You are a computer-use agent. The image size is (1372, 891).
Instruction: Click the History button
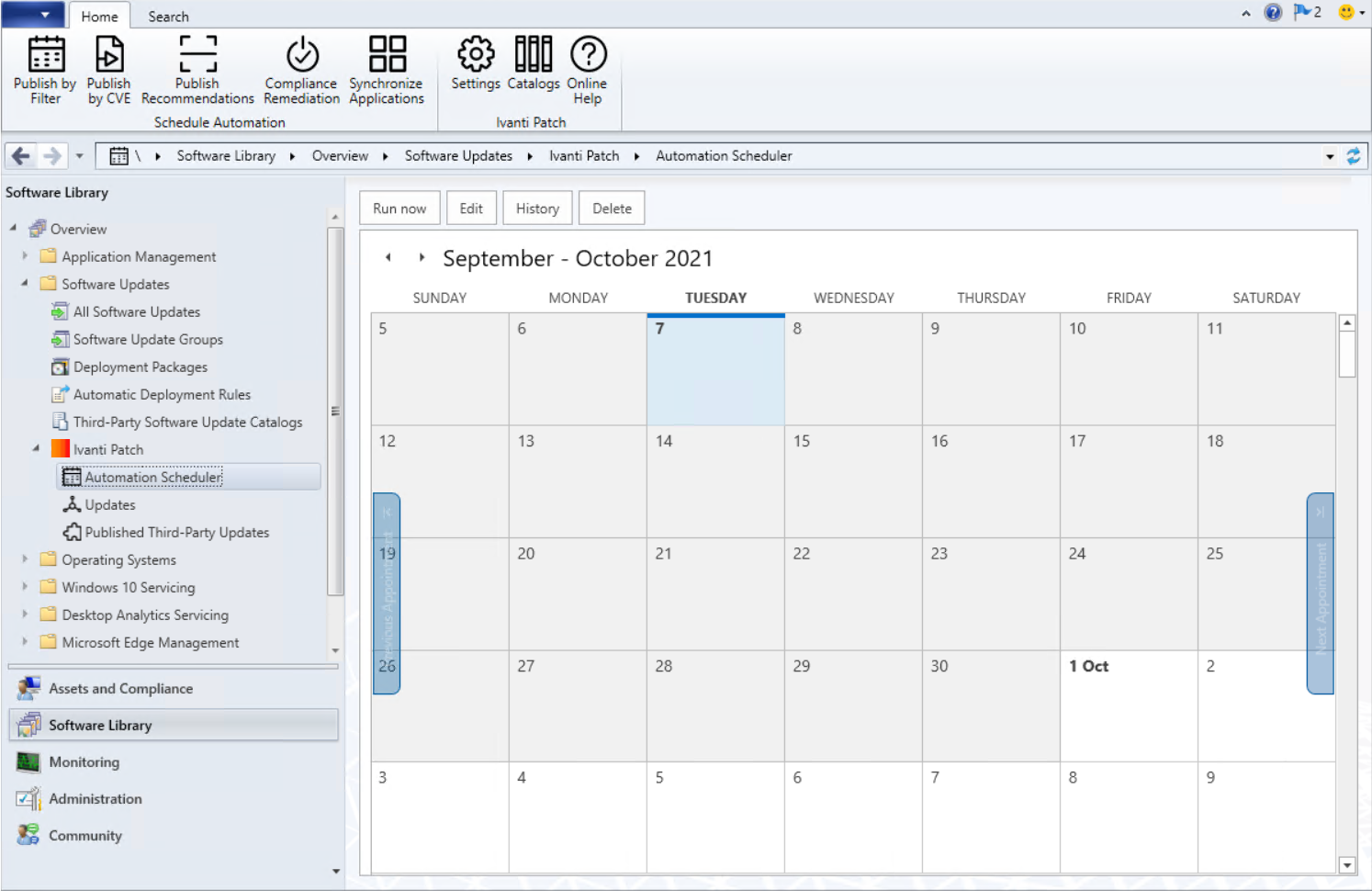point(537,209)
